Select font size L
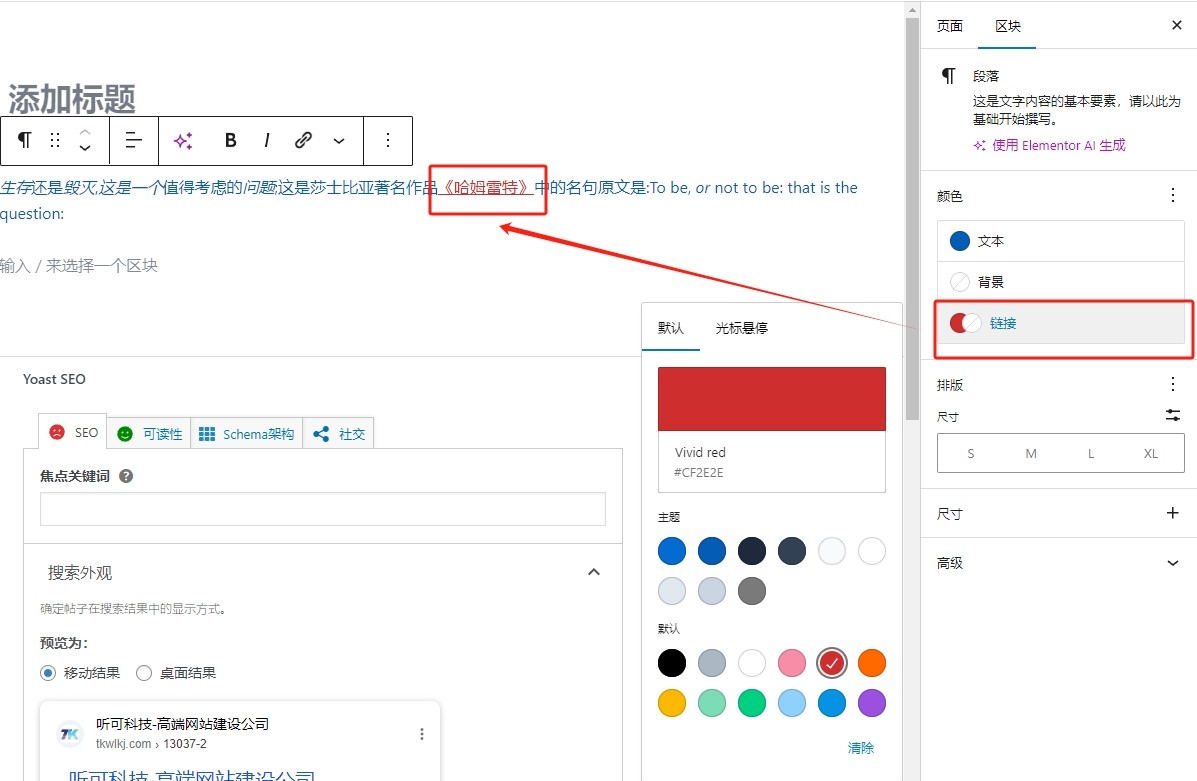Viewport: 1197px width, 781px height. click(x=1091, y=453)
